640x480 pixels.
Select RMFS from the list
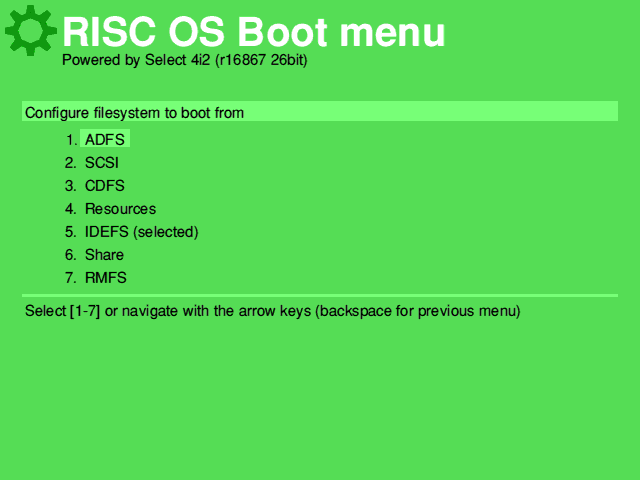coord(105,277)
